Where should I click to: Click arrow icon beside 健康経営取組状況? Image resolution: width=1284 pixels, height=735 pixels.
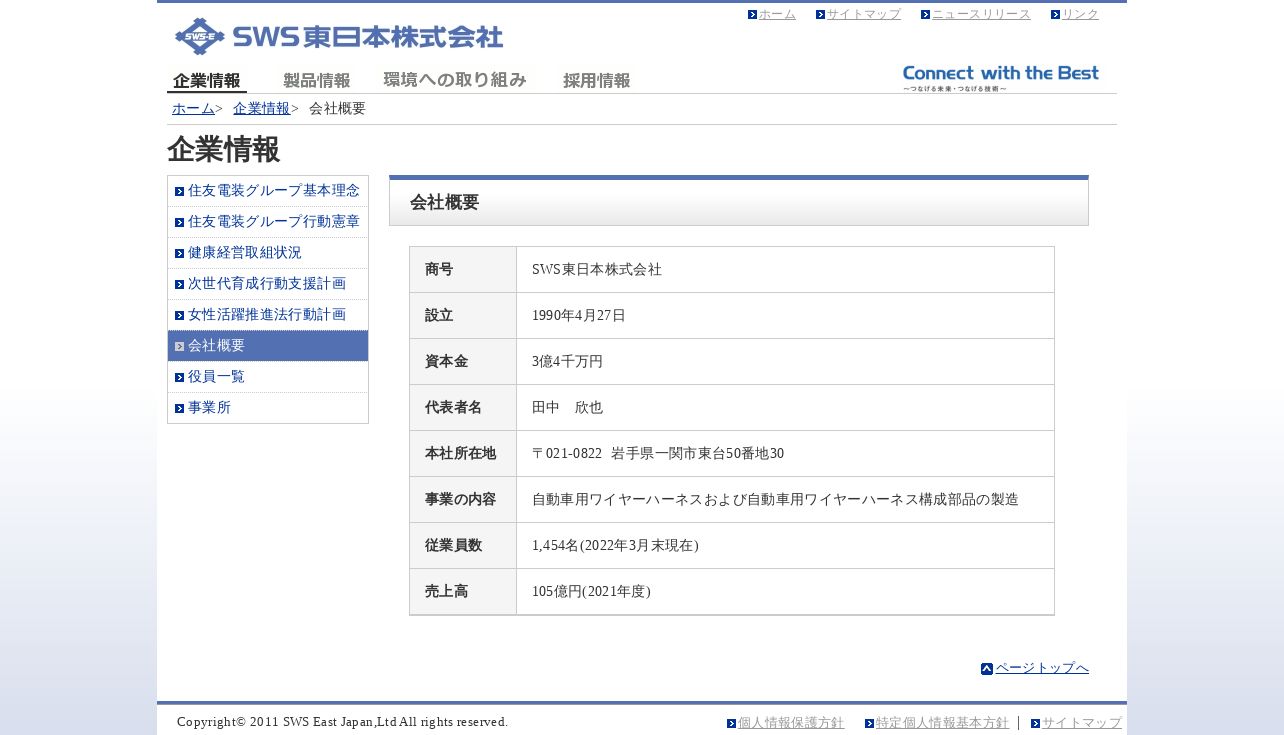[180, 253]
